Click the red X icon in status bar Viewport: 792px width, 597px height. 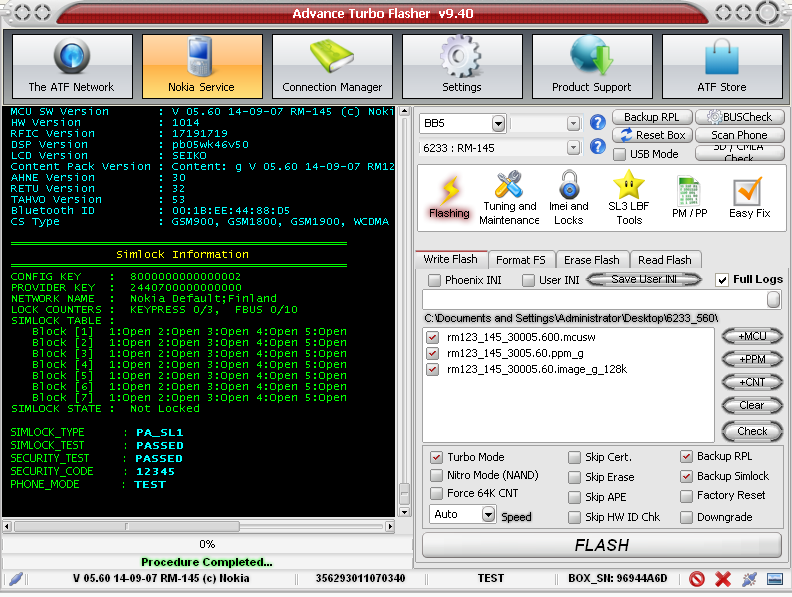[x=723, y=579]
